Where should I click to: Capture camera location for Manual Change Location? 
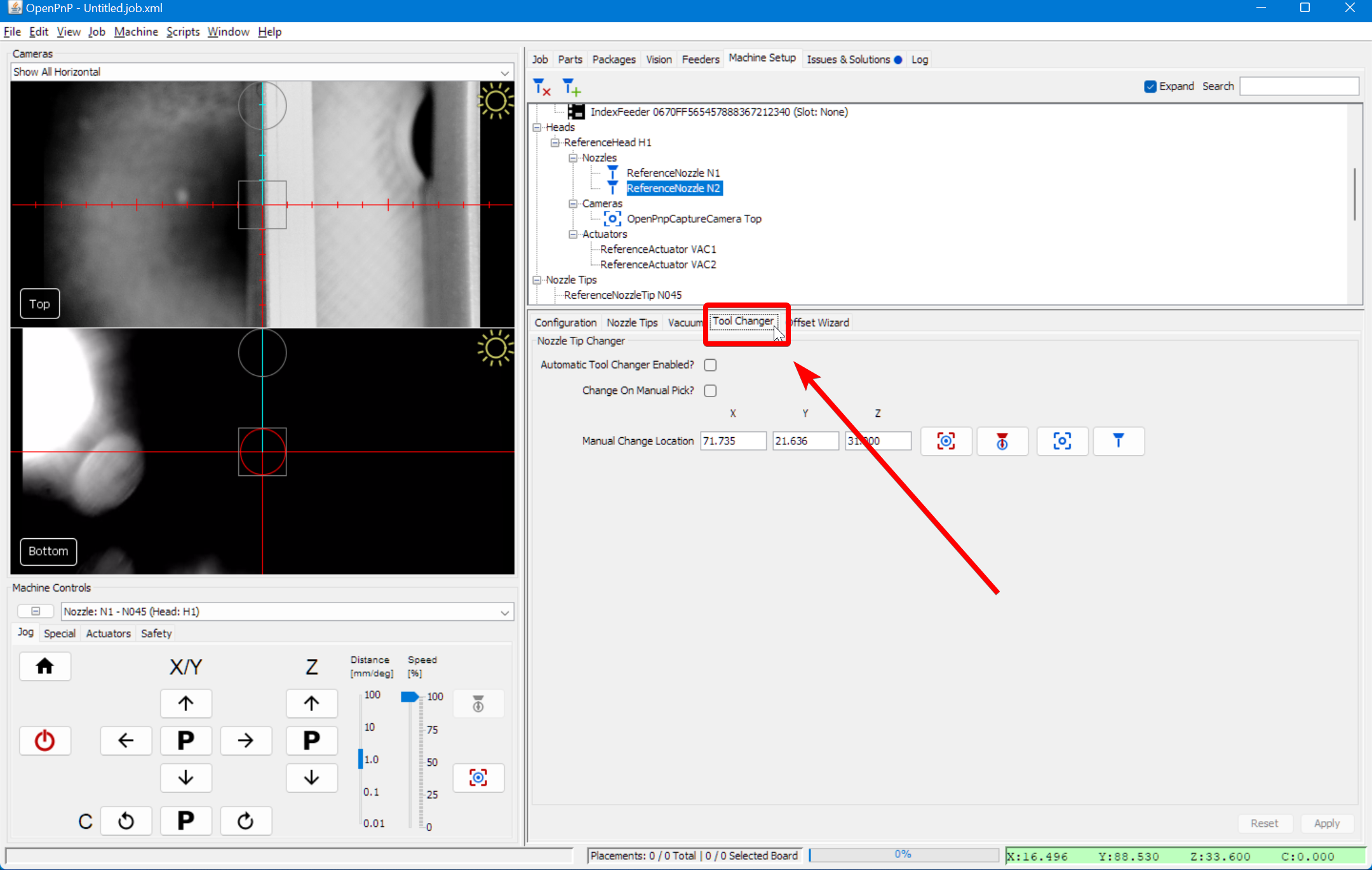pyautogui.click(x=946, y=441)
